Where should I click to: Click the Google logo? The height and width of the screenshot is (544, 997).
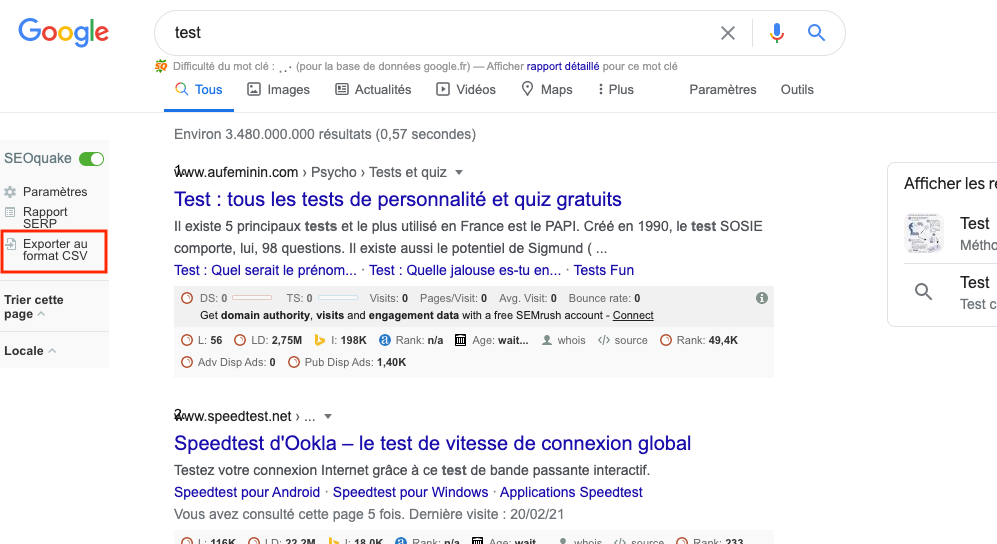tap(64, 32)
